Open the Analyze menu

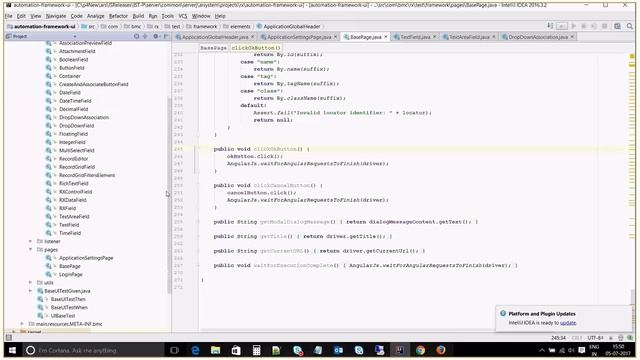pyautogui.click(x=96, y=16)
